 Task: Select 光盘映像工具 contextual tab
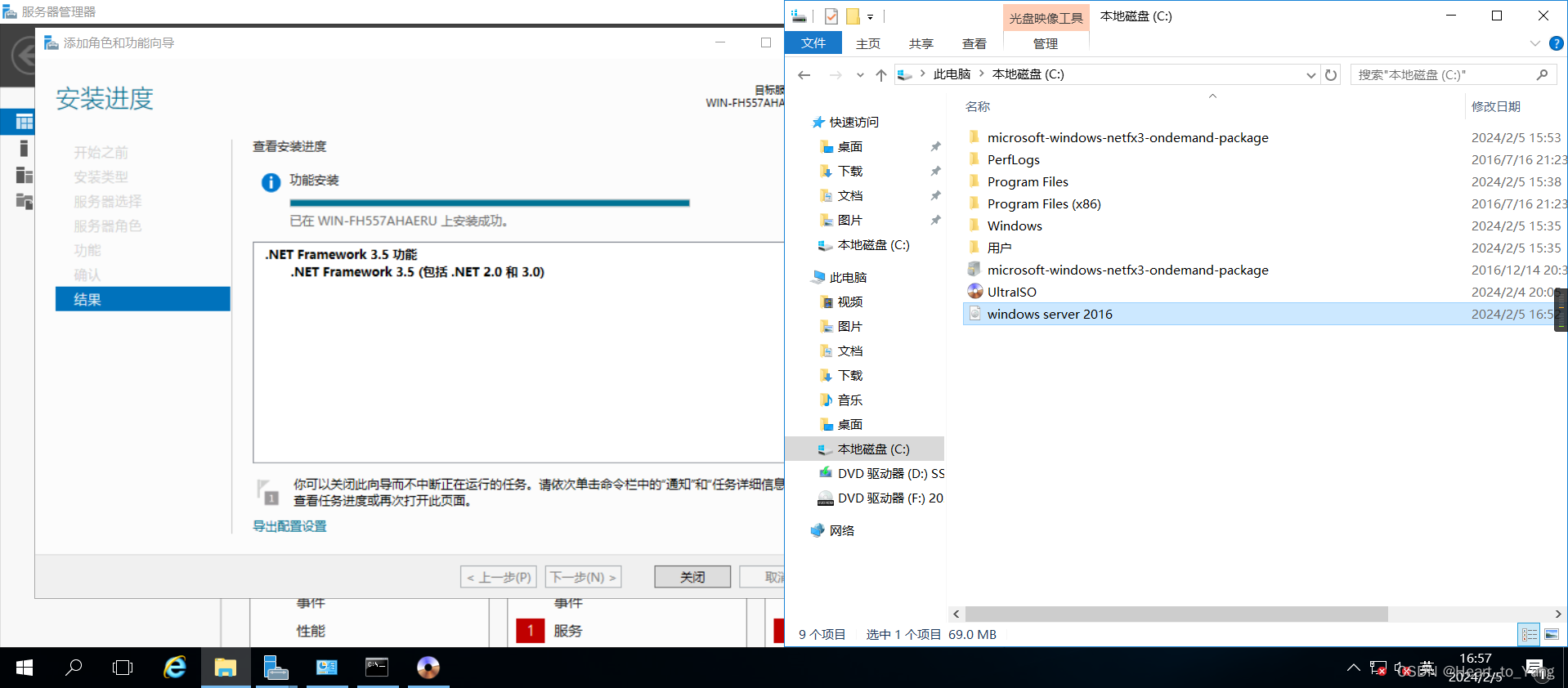click(1046, 18)
